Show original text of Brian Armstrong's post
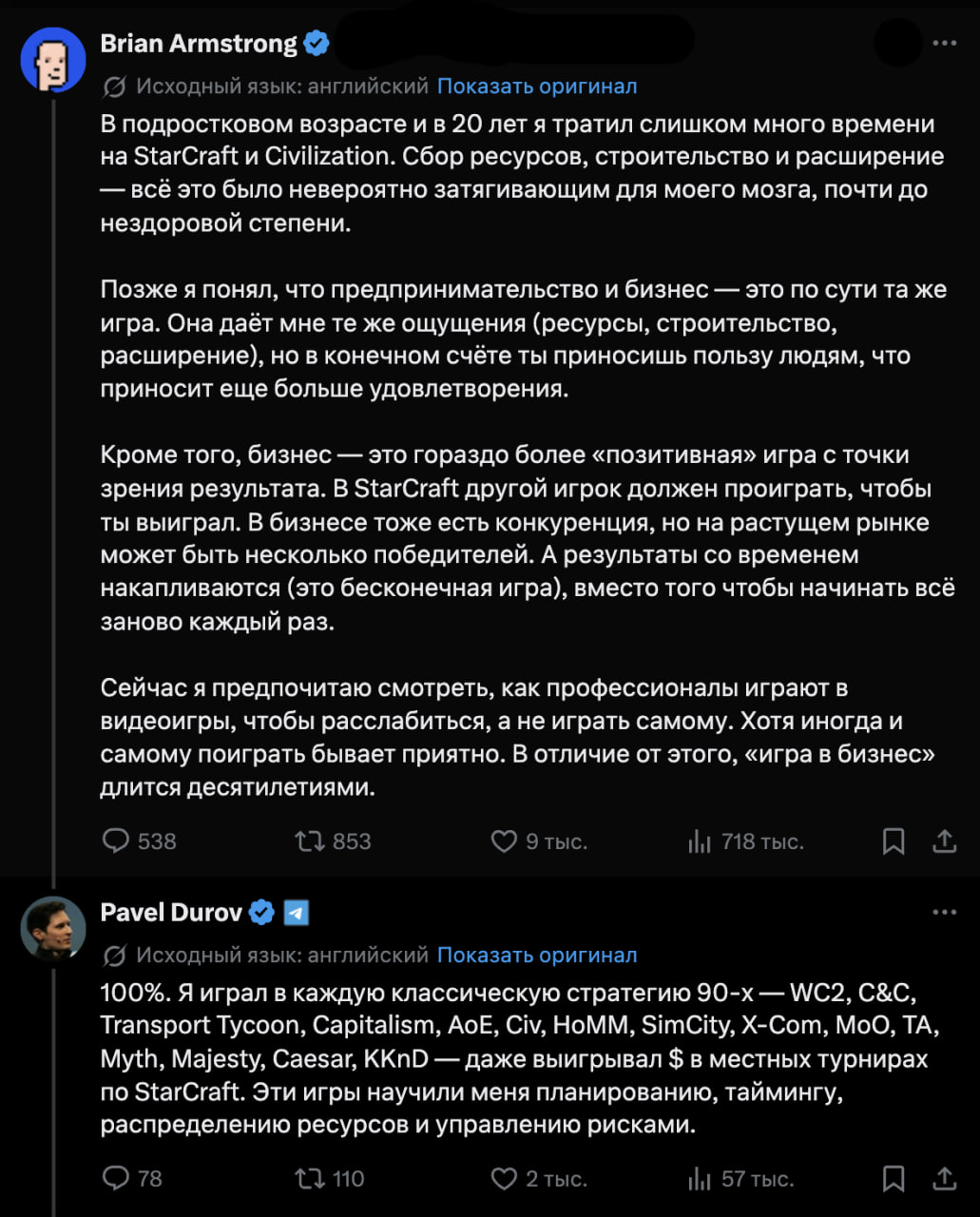This screenshot has width=980, height=1217. (537, 87)
